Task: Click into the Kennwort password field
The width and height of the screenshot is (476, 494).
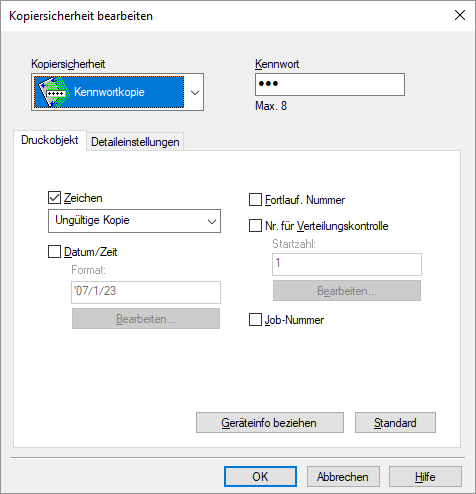Action: [x=330, y=85]
